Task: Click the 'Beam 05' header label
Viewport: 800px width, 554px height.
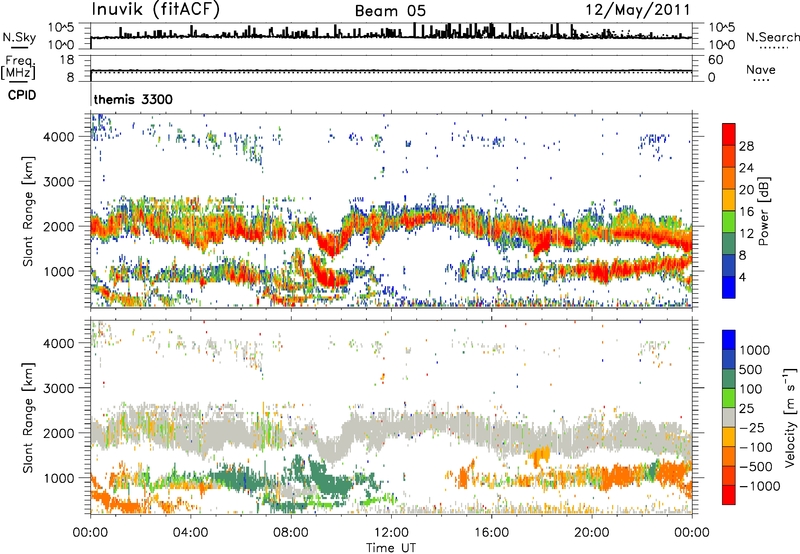Action: click(390, 11)
